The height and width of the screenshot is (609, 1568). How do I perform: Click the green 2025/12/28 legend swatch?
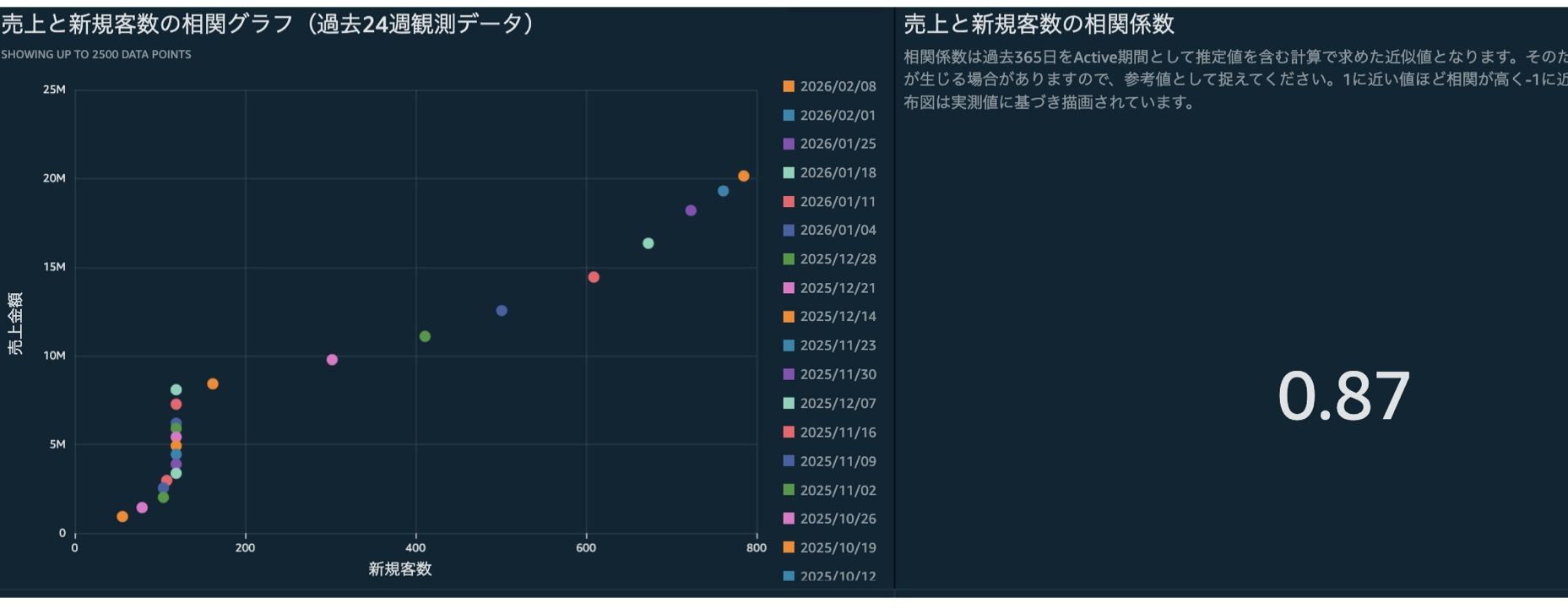pyautogui.click(x=789, y=259)
